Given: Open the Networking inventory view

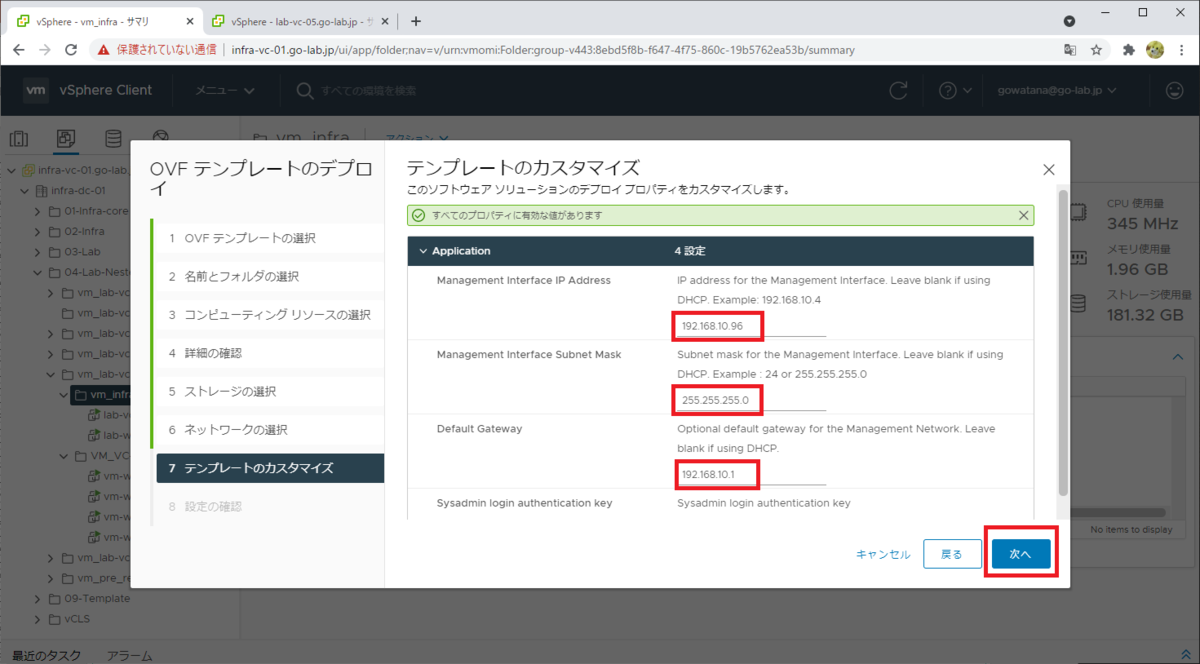Looking at the screenshot, I should (159, 138).
